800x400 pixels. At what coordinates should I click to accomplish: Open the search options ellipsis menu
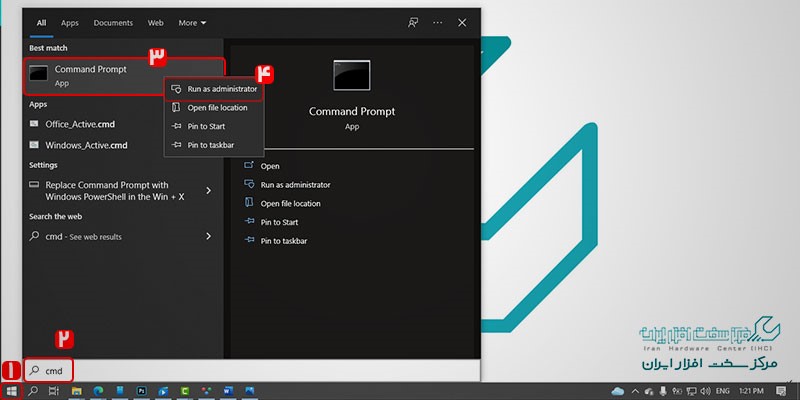[437, 23]
